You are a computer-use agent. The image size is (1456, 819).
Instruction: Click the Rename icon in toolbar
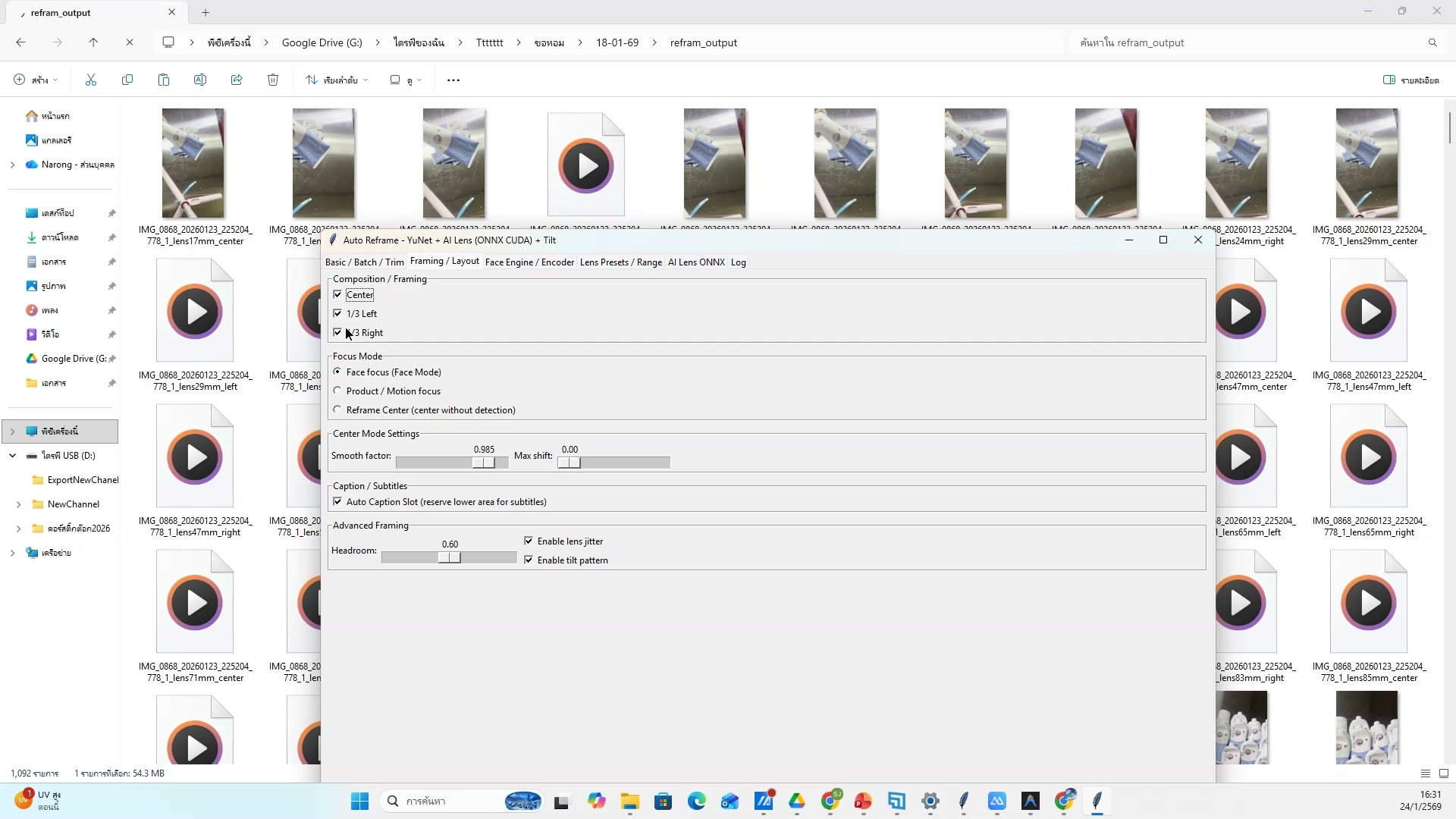coord(200,80)
